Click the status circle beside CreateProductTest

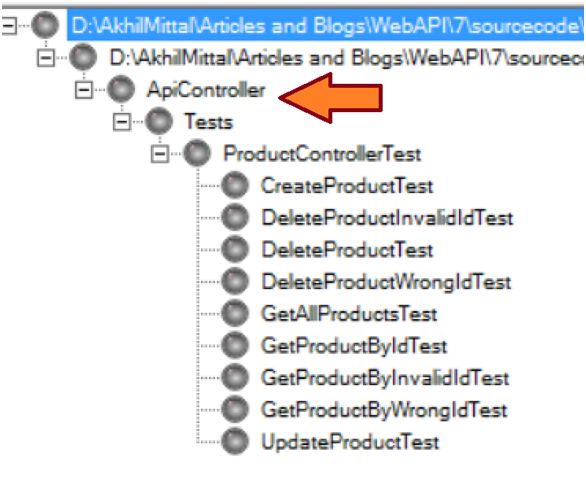click(x=235, y=185)
